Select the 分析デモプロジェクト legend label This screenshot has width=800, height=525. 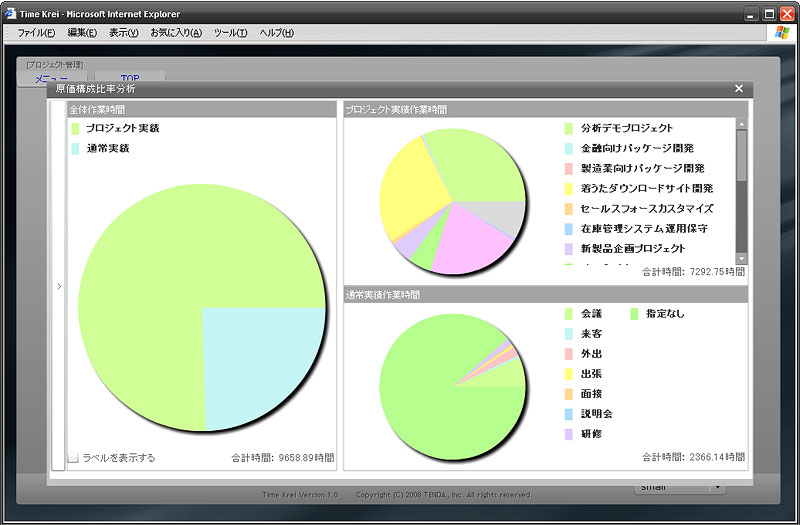click(x=627, y=129)
